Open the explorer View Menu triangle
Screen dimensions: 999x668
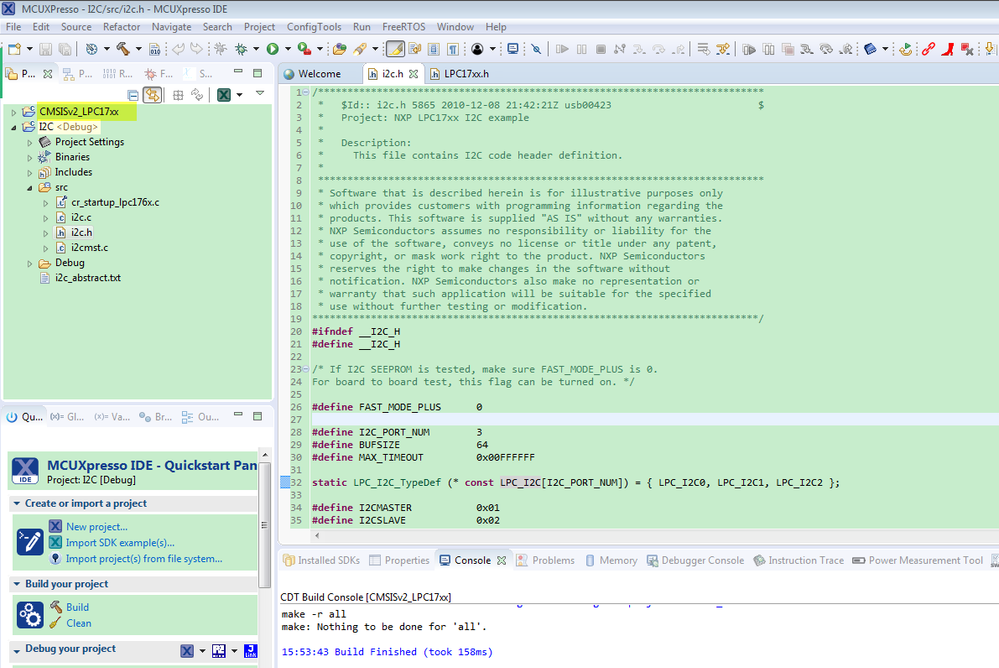tap(260, 93)
